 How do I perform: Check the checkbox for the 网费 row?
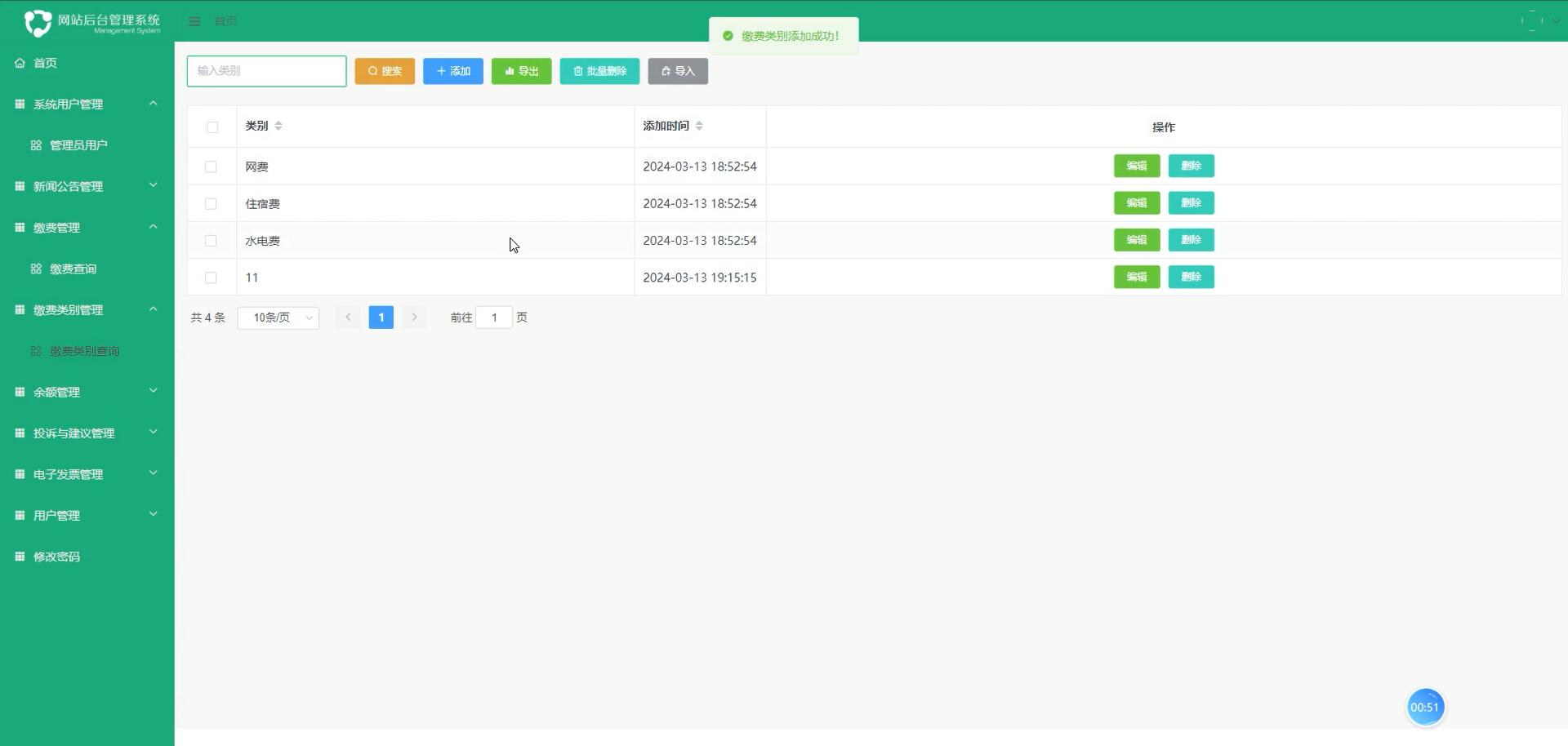[x=211, y=167]
